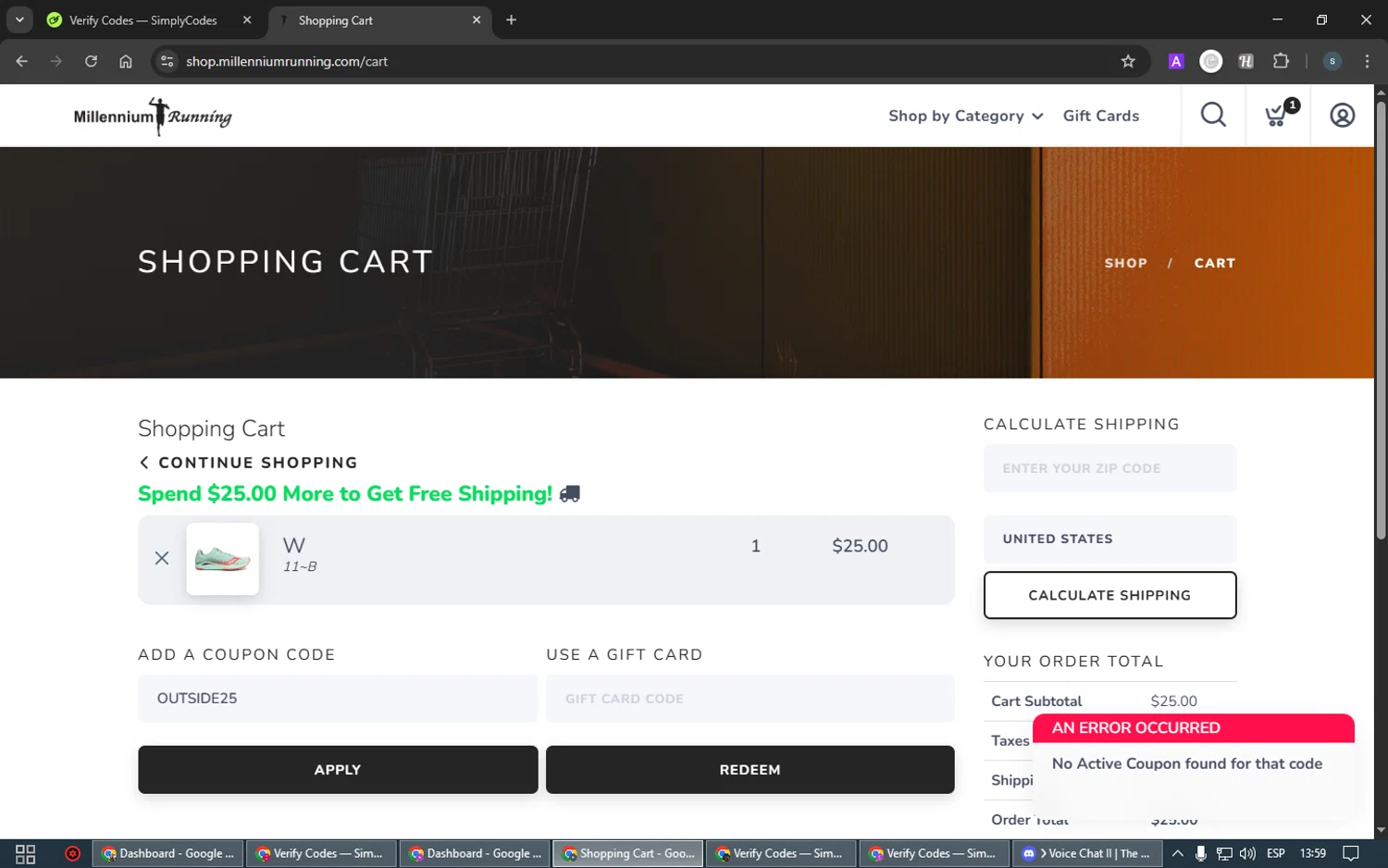Click ESP language indicator
The width and height of the screenshot is (1388, 868).
coord(1276,853)
